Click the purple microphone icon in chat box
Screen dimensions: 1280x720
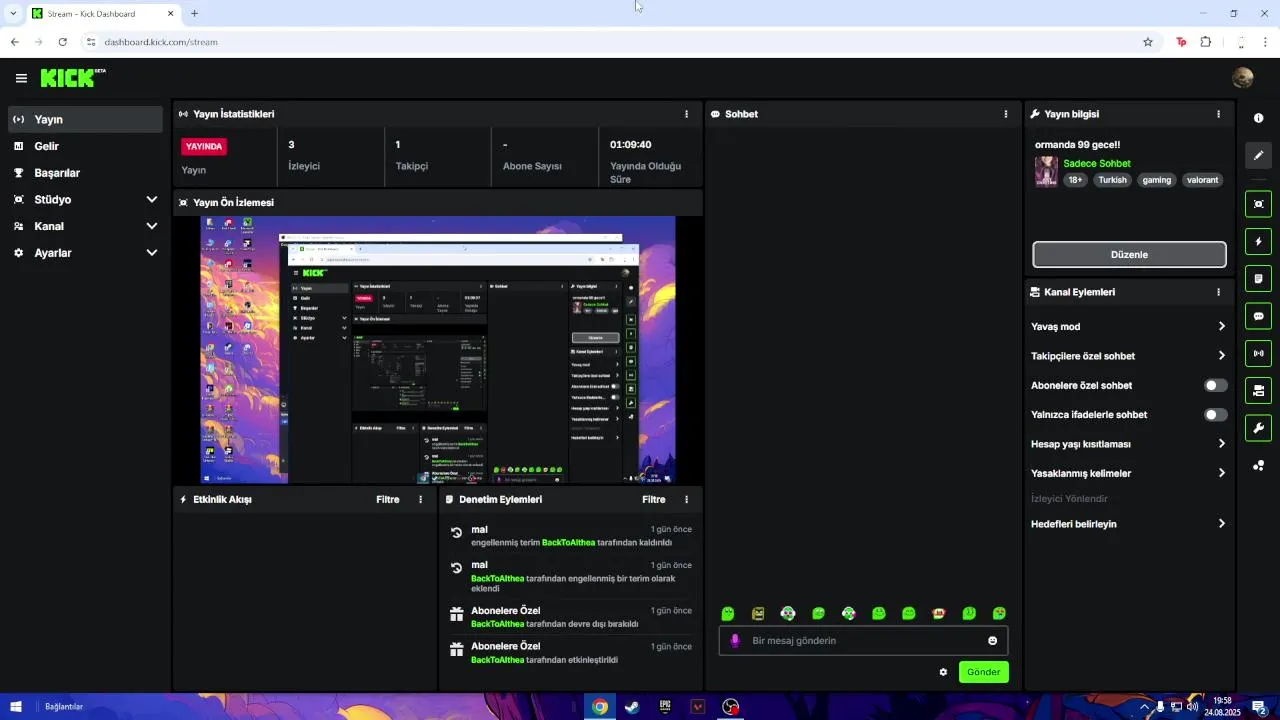pyautogui.click(x=735, y=641)
